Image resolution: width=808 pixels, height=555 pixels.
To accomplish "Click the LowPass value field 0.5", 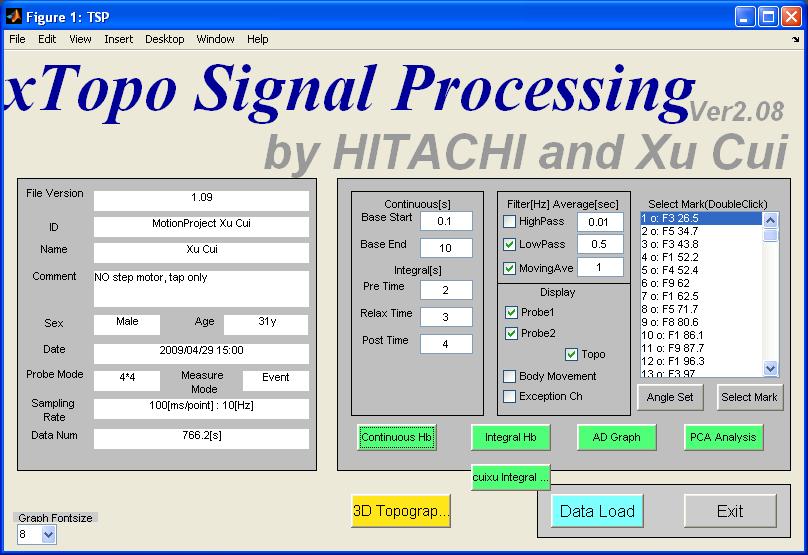I will point(600,244).
